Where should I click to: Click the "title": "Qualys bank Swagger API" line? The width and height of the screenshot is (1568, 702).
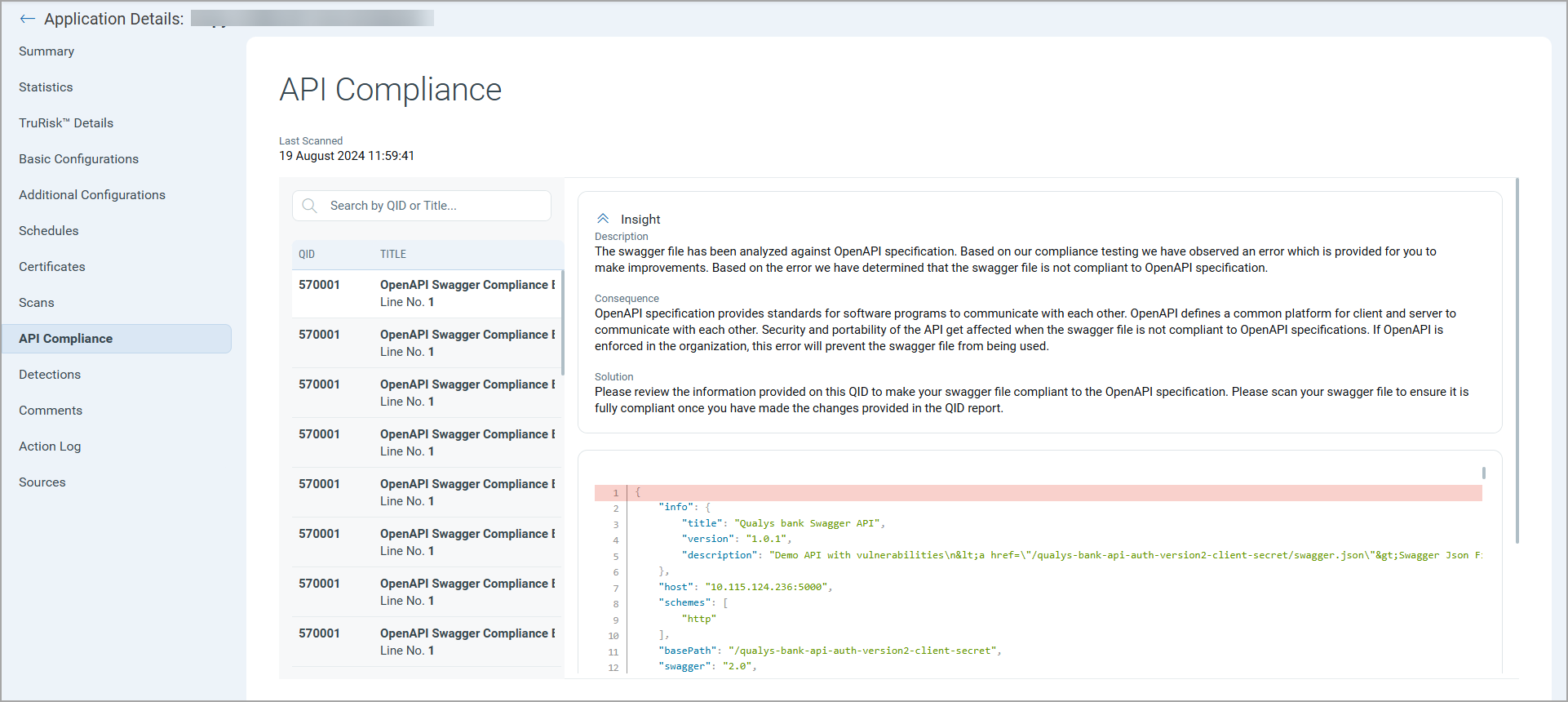(x=783, y=523)
